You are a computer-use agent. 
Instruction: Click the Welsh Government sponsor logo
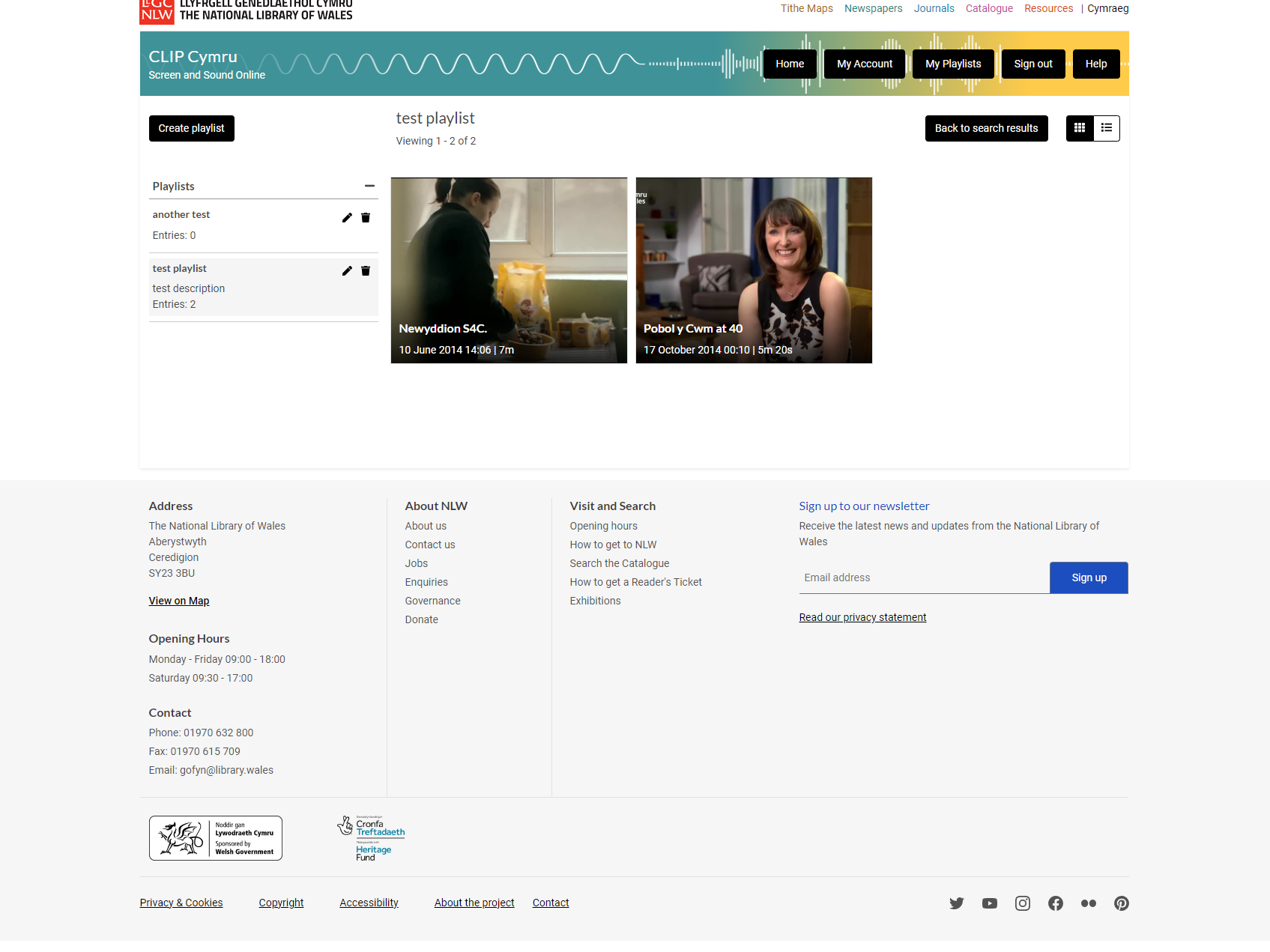(x=216, y=838)
